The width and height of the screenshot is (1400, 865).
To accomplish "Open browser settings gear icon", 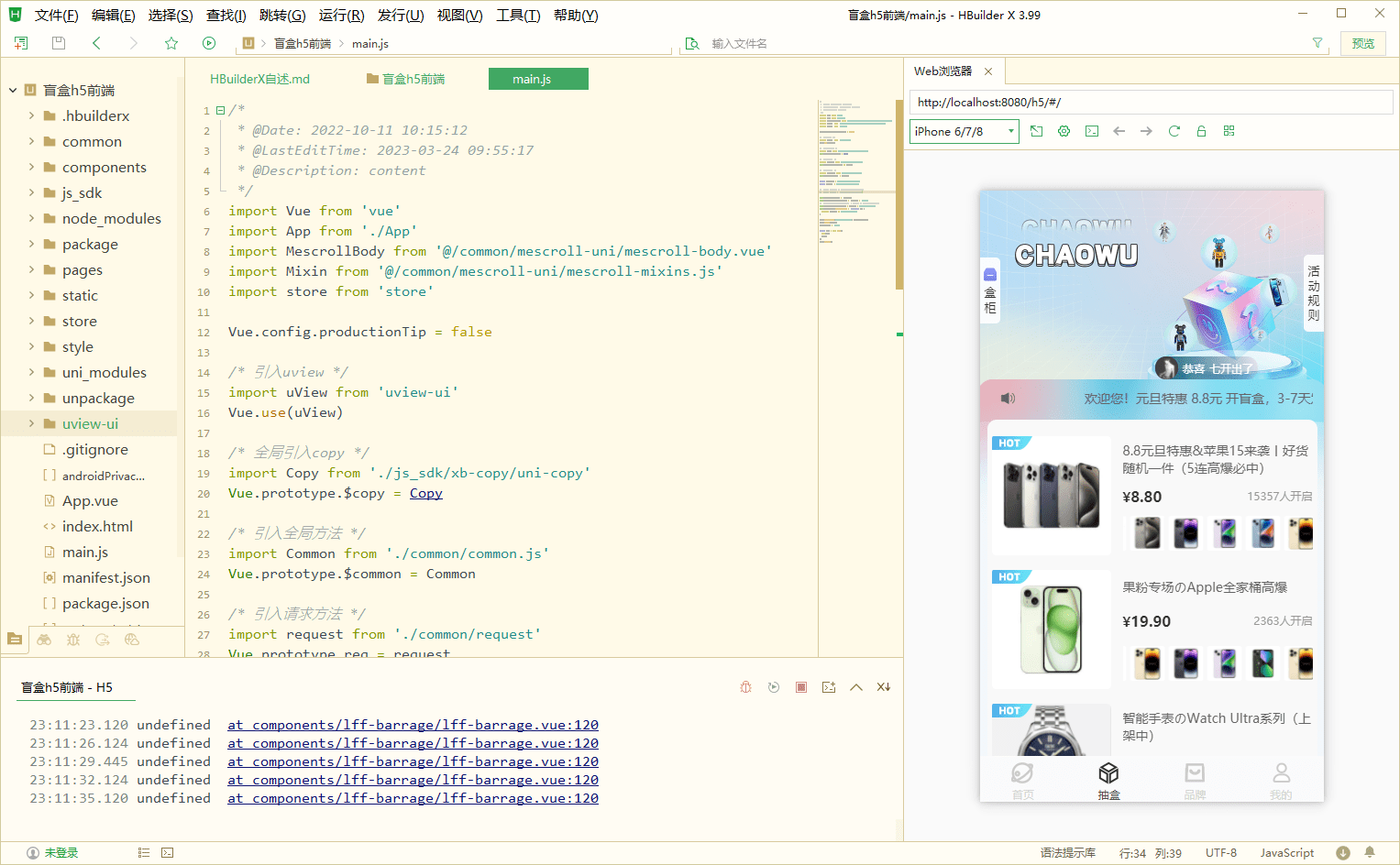I will (1064, 131).
